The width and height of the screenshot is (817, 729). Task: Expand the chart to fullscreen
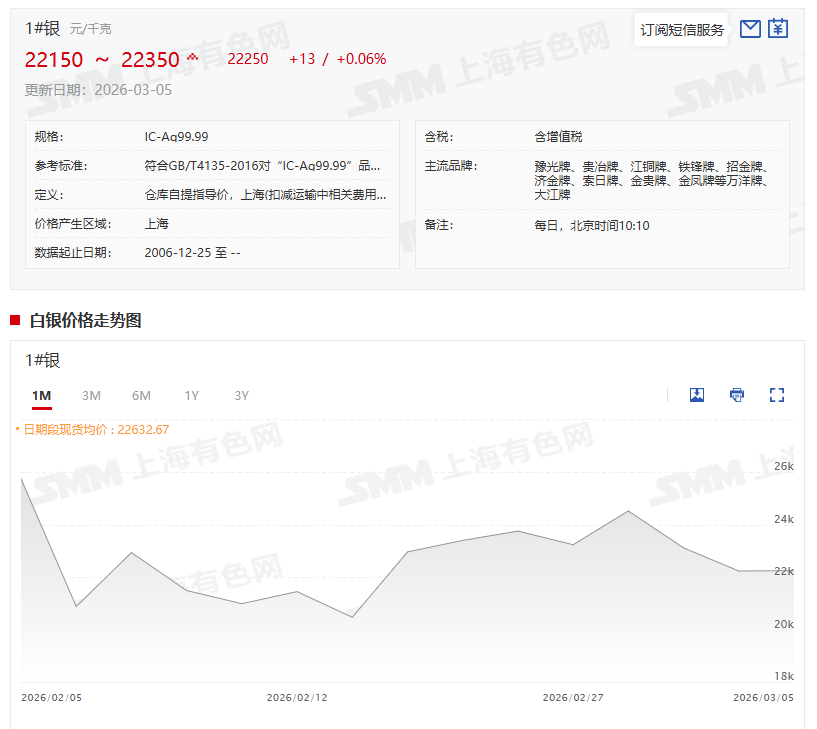[777, 395]
